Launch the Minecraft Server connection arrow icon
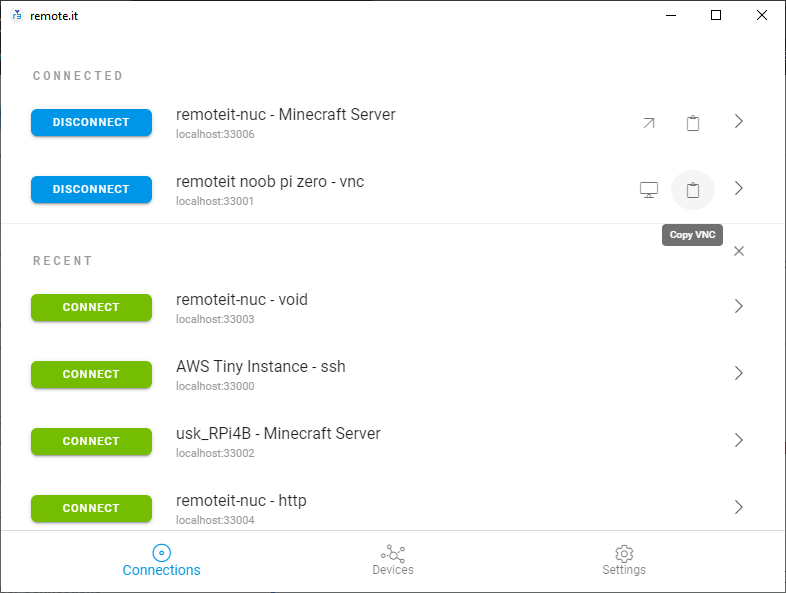Image resolution: width=786 pixels, height=593 pixels. coord(649,123)
